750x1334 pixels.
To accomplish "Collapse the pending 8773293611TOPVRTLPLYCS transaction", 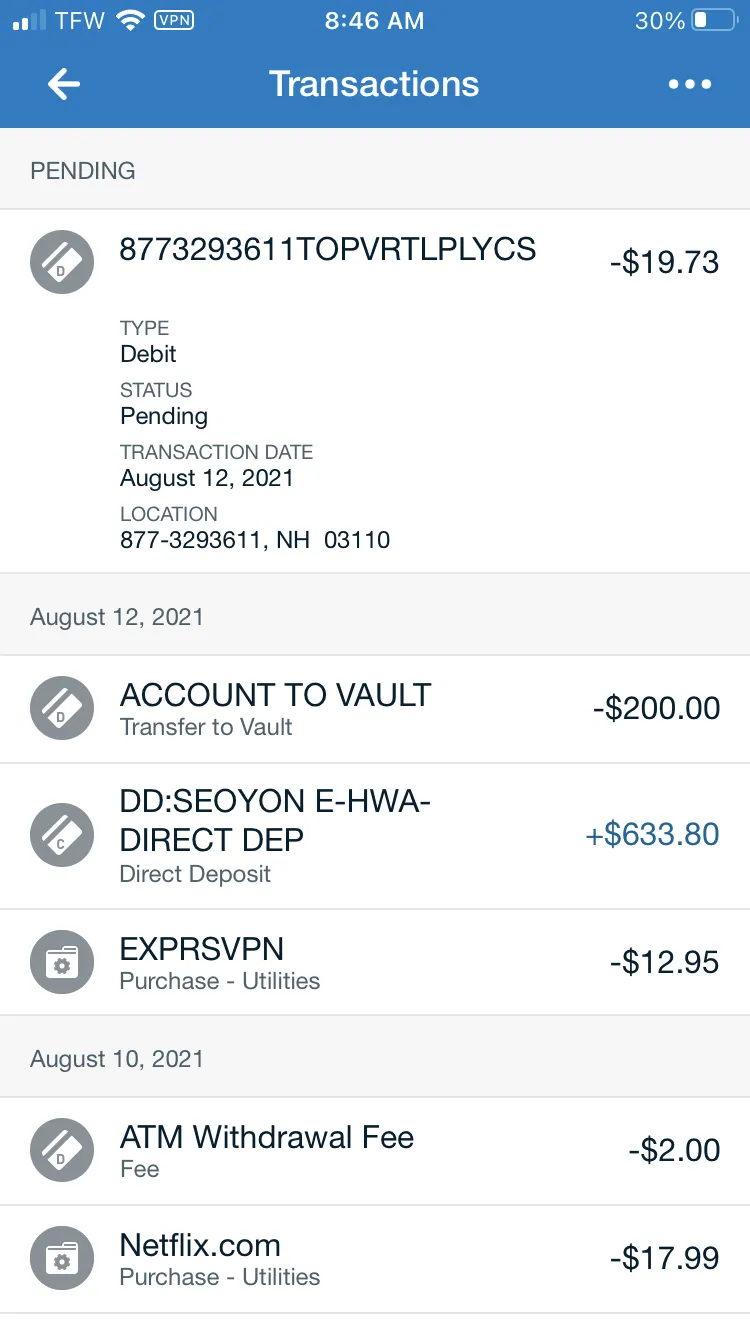I will pyautogui.click(x=375, y=391).
